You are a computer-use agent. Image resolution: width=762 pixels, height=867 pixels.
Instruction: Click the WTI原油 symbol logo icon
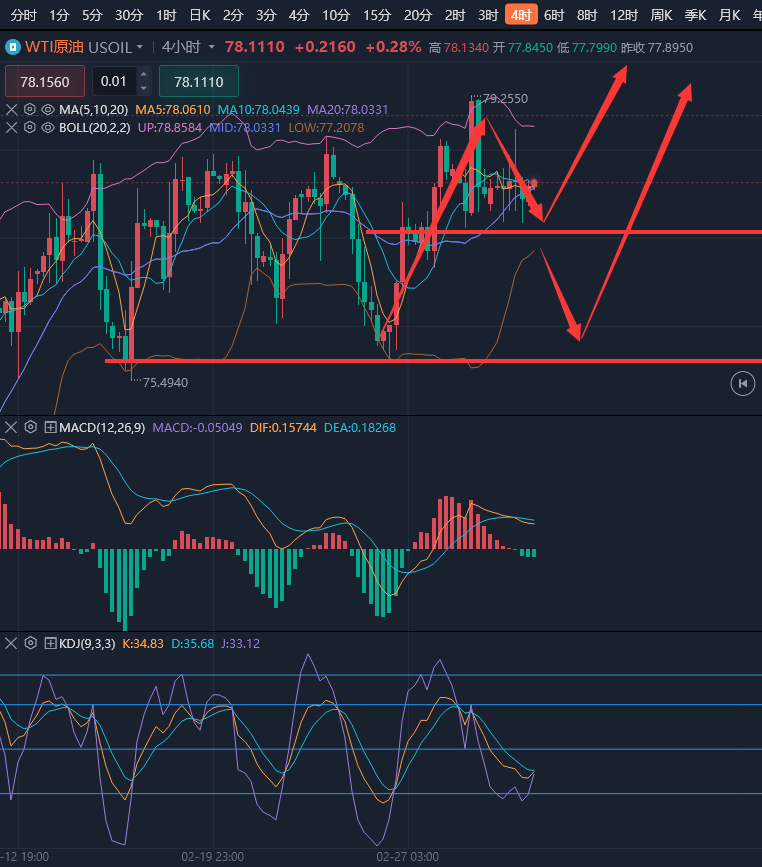[x=13, y=47]
